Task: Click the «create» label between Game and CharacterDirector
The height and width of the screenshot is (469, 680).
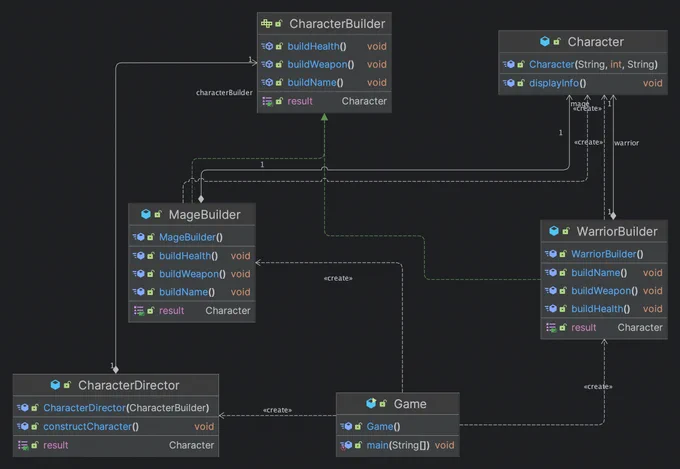Action: click(x=277, y=410)
